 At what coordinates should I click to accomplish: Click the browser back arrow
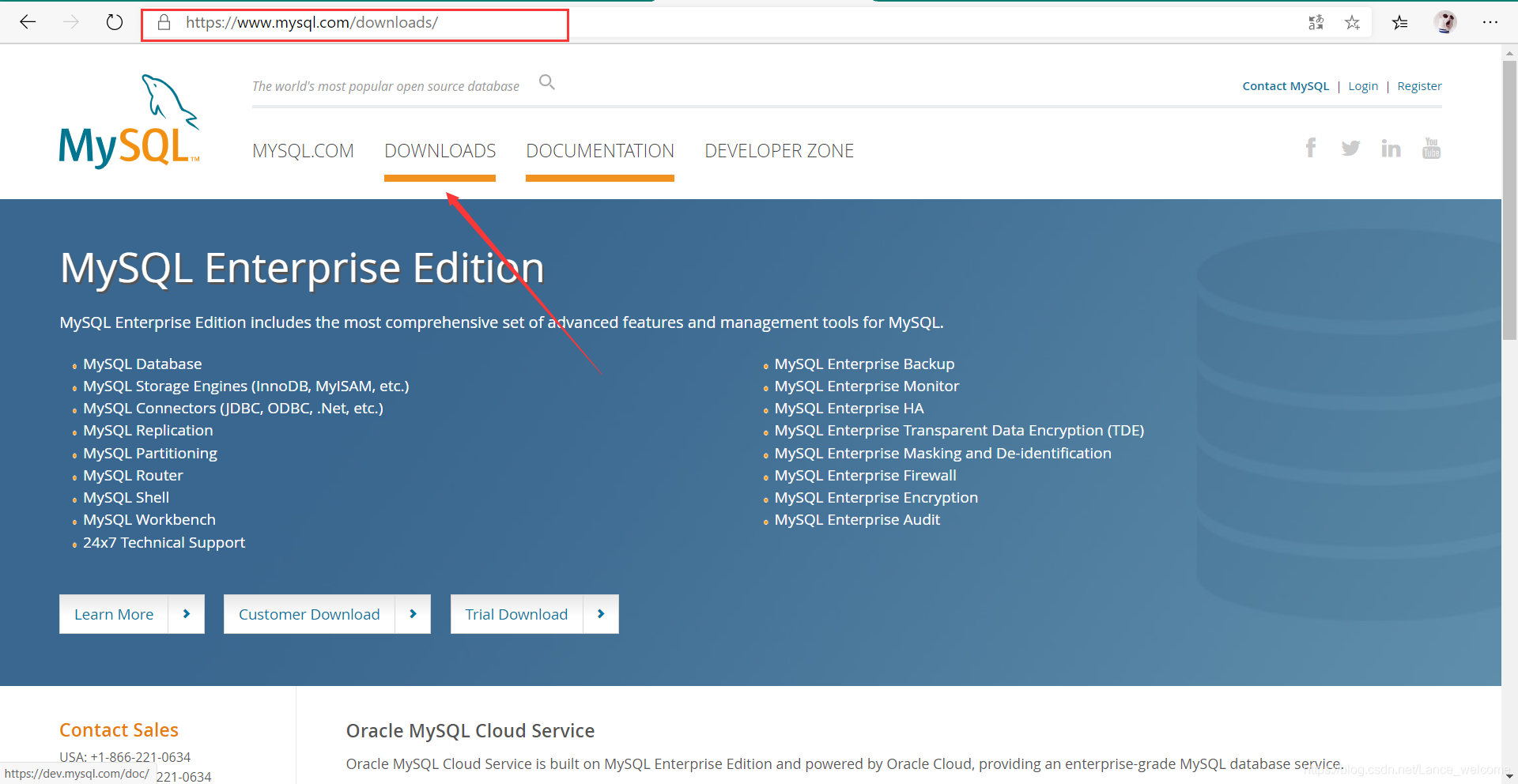click(28, 22)
